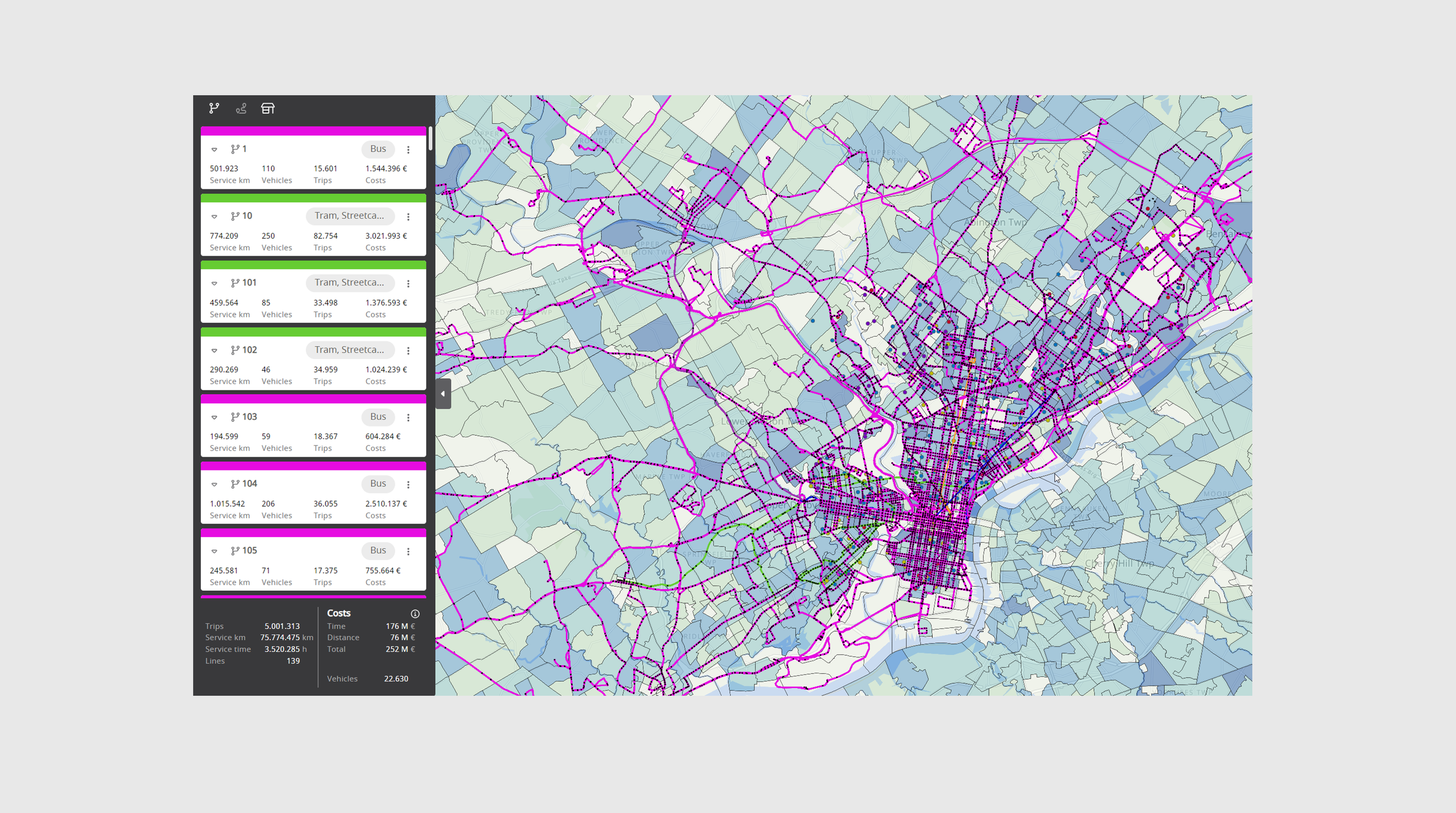Click the branch icon beside line 104
The height and width of the screenshot is (813, 1456).
click(235, 484)
